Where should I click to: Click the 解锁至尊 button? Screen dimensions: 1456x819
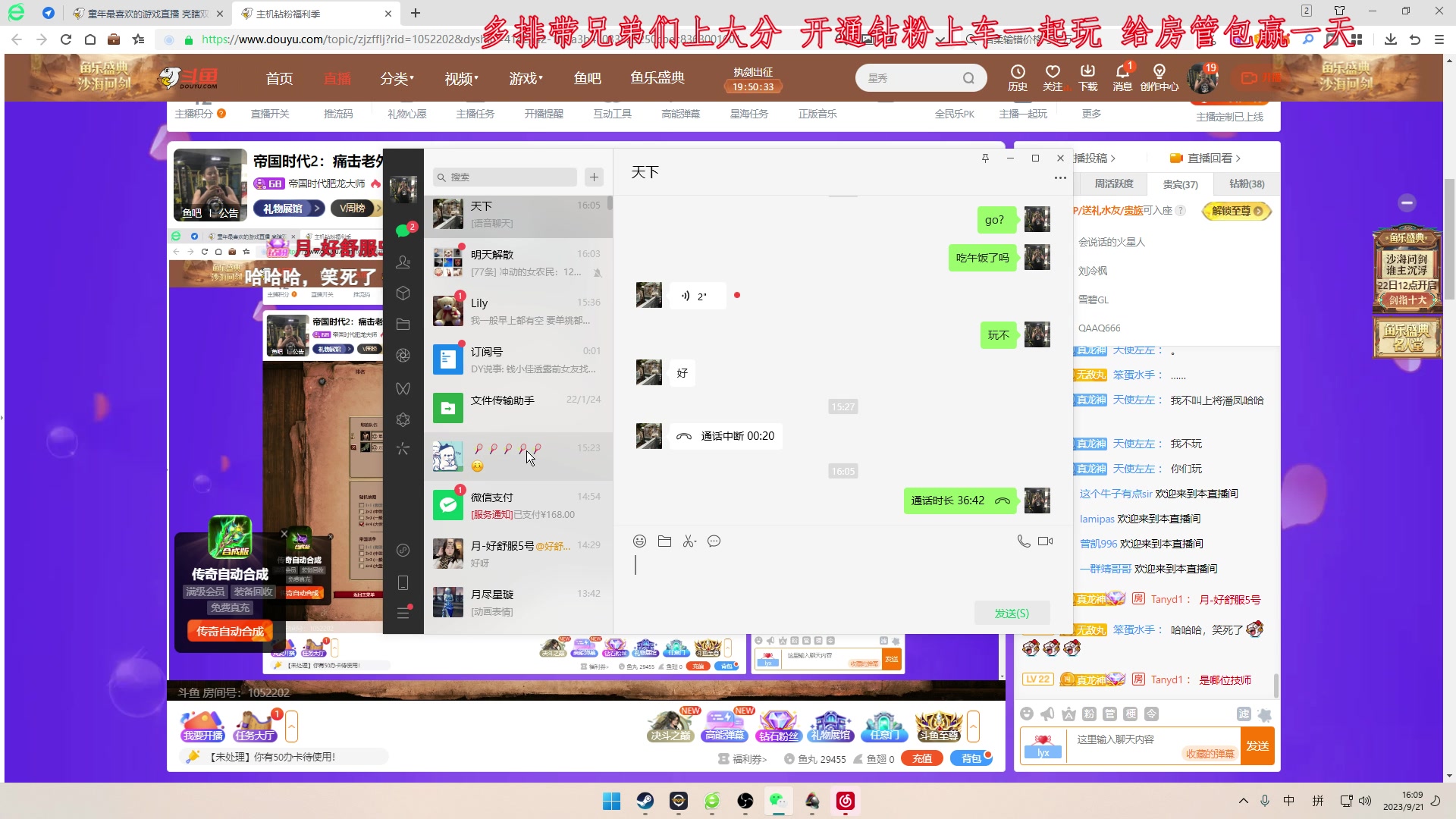click(x=1236, y=211)
